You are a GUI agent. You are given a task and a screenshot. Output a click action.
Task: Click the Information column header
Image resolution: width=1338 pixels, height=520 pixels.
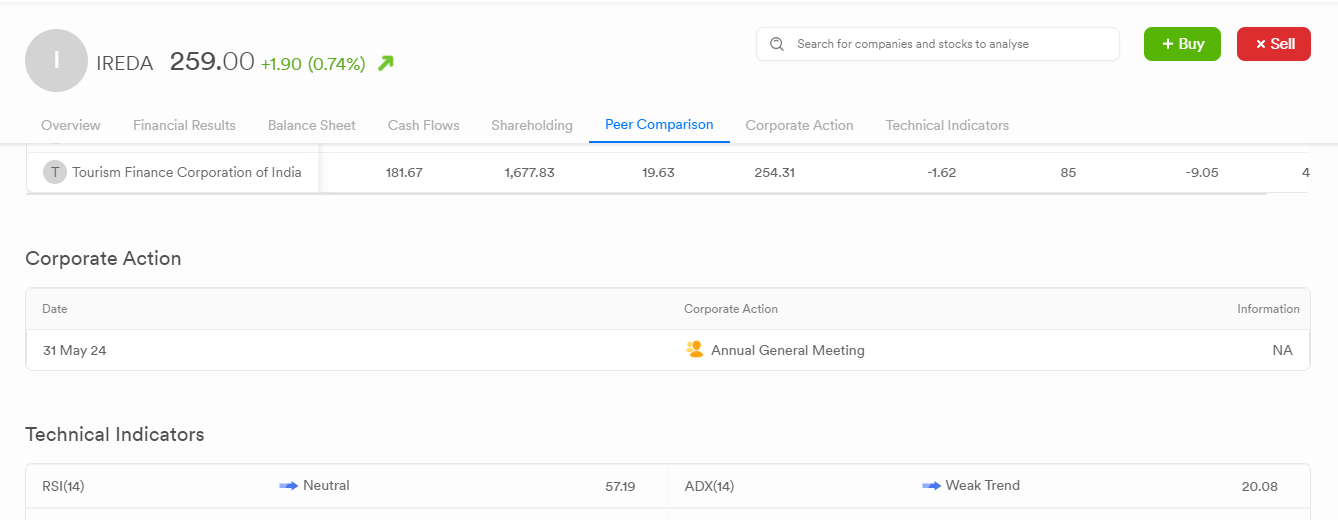tap(1268, 309)
